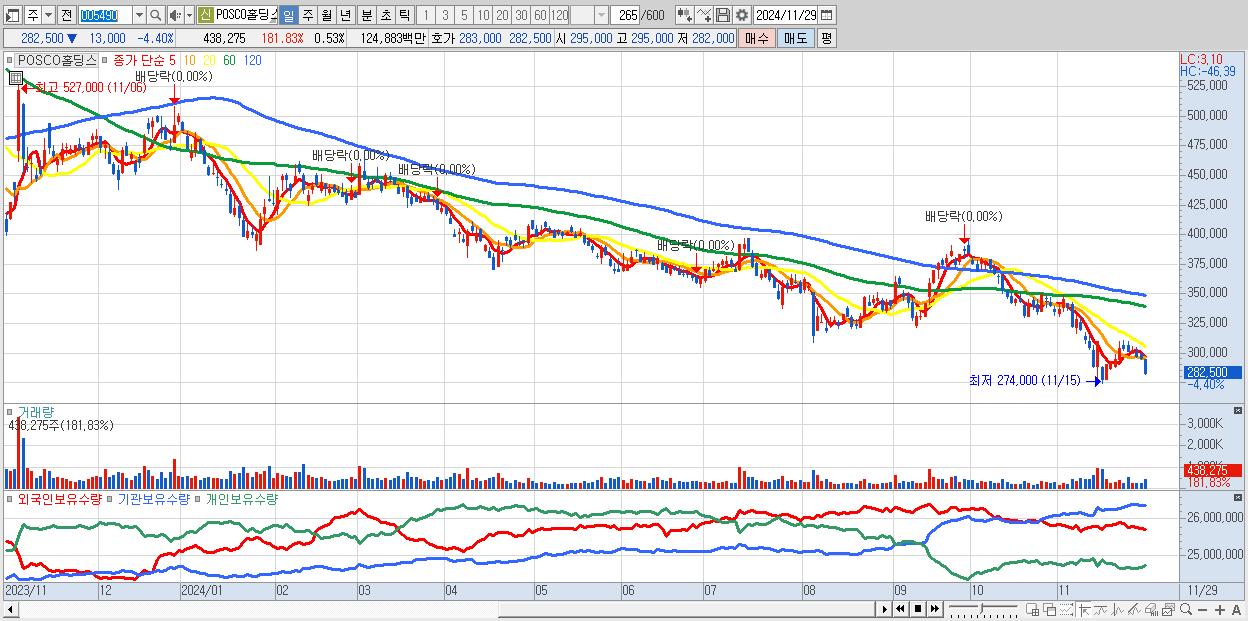Expand the stock code history dropdown
Viewport: 1248px width, 621px height.
139,15
